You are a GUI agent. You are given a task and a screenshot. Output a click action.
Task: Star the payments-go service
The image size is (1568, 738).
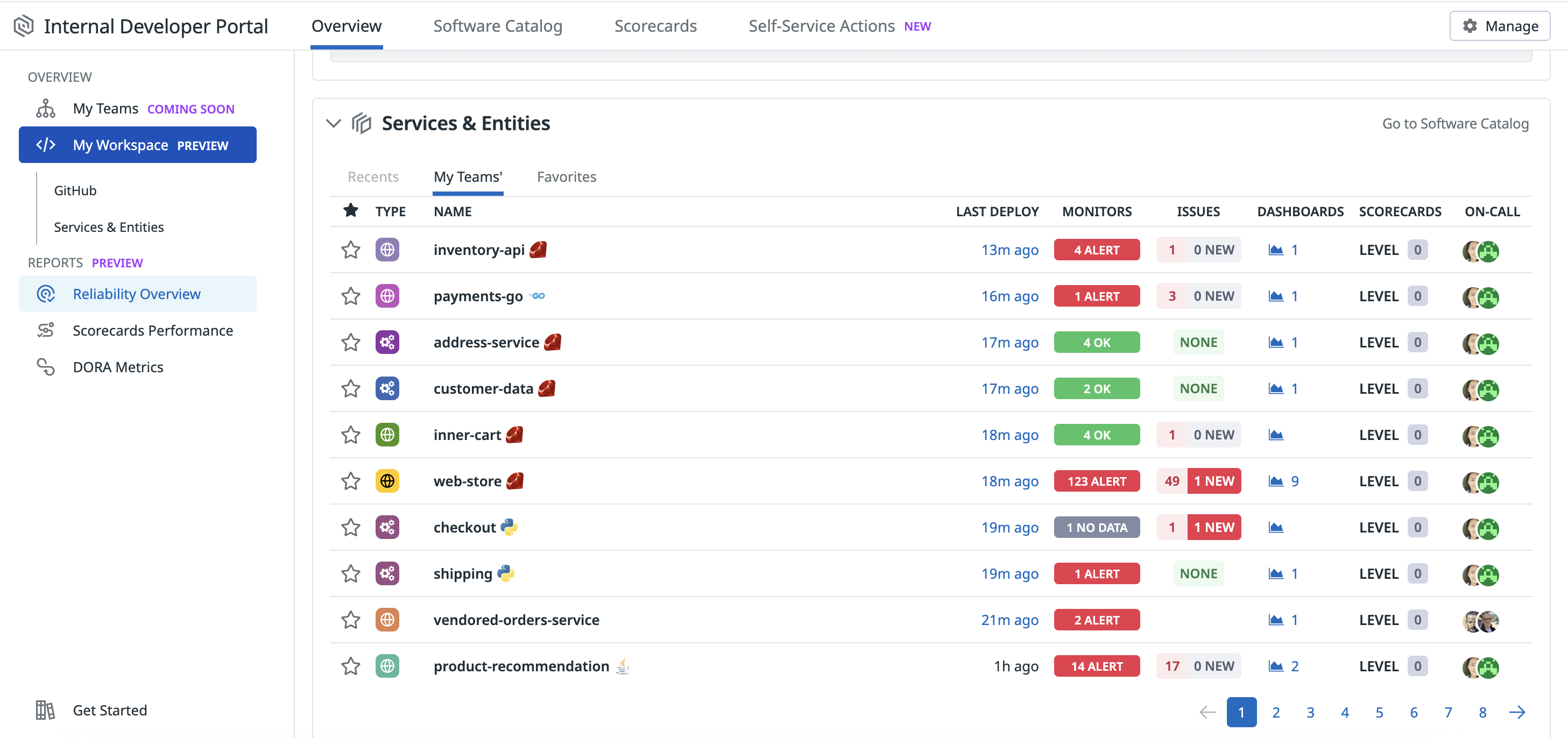coord(351,296)
